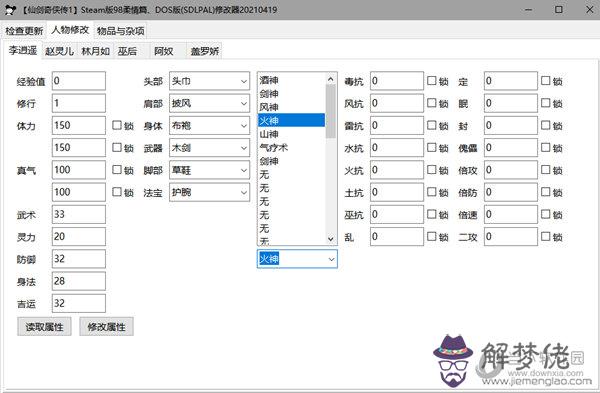Enable lock checkbox for 二攻

[546, 236]
